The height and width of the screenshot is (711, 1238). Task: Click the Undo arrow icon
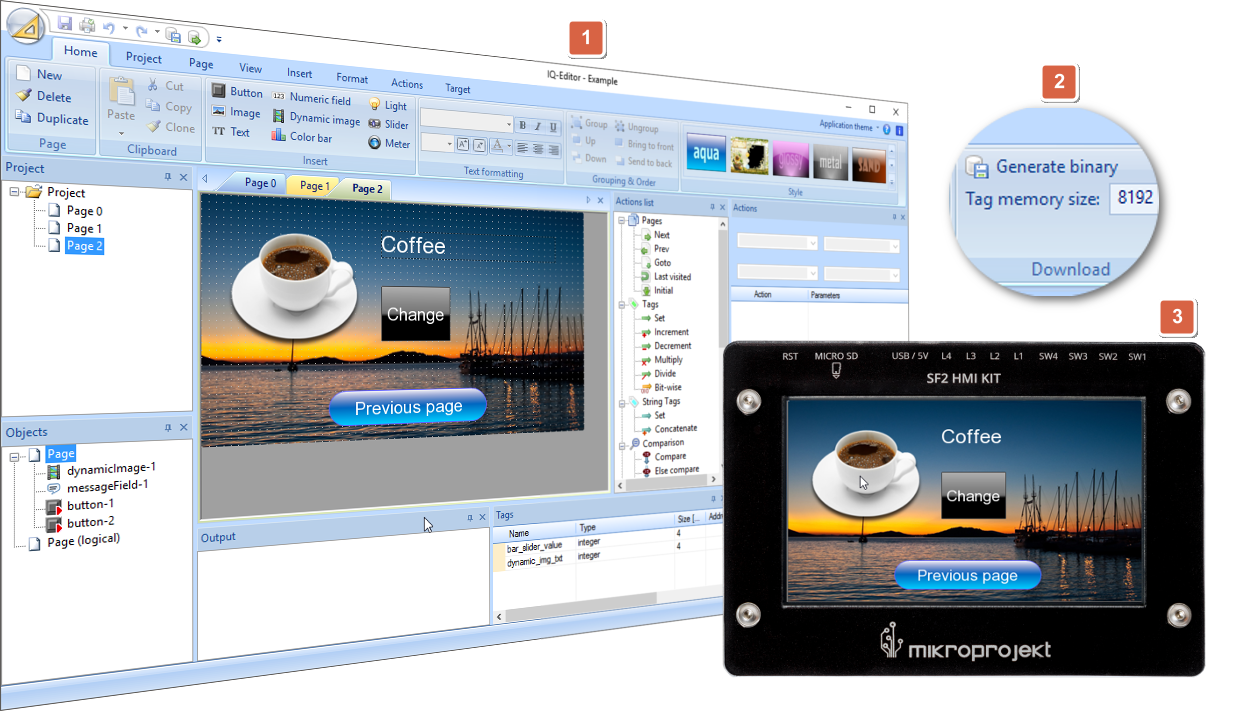[109, 28]
